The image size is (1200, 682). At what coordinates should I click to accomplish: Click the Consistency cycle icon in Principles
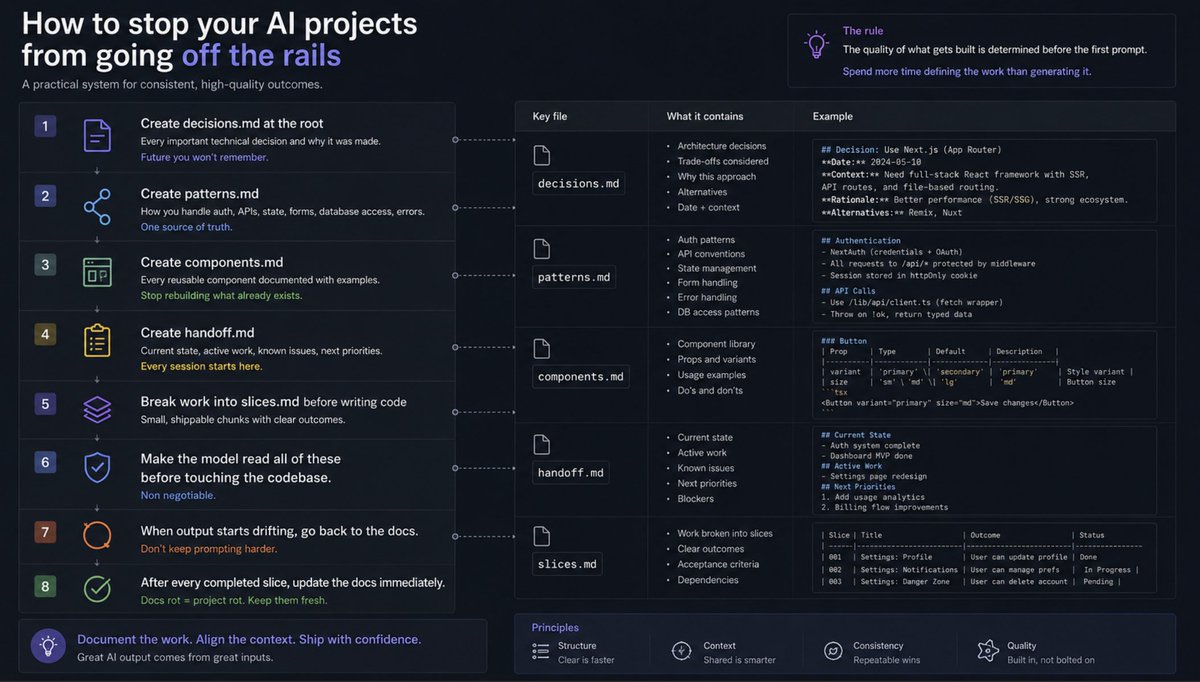click(832, 651)
